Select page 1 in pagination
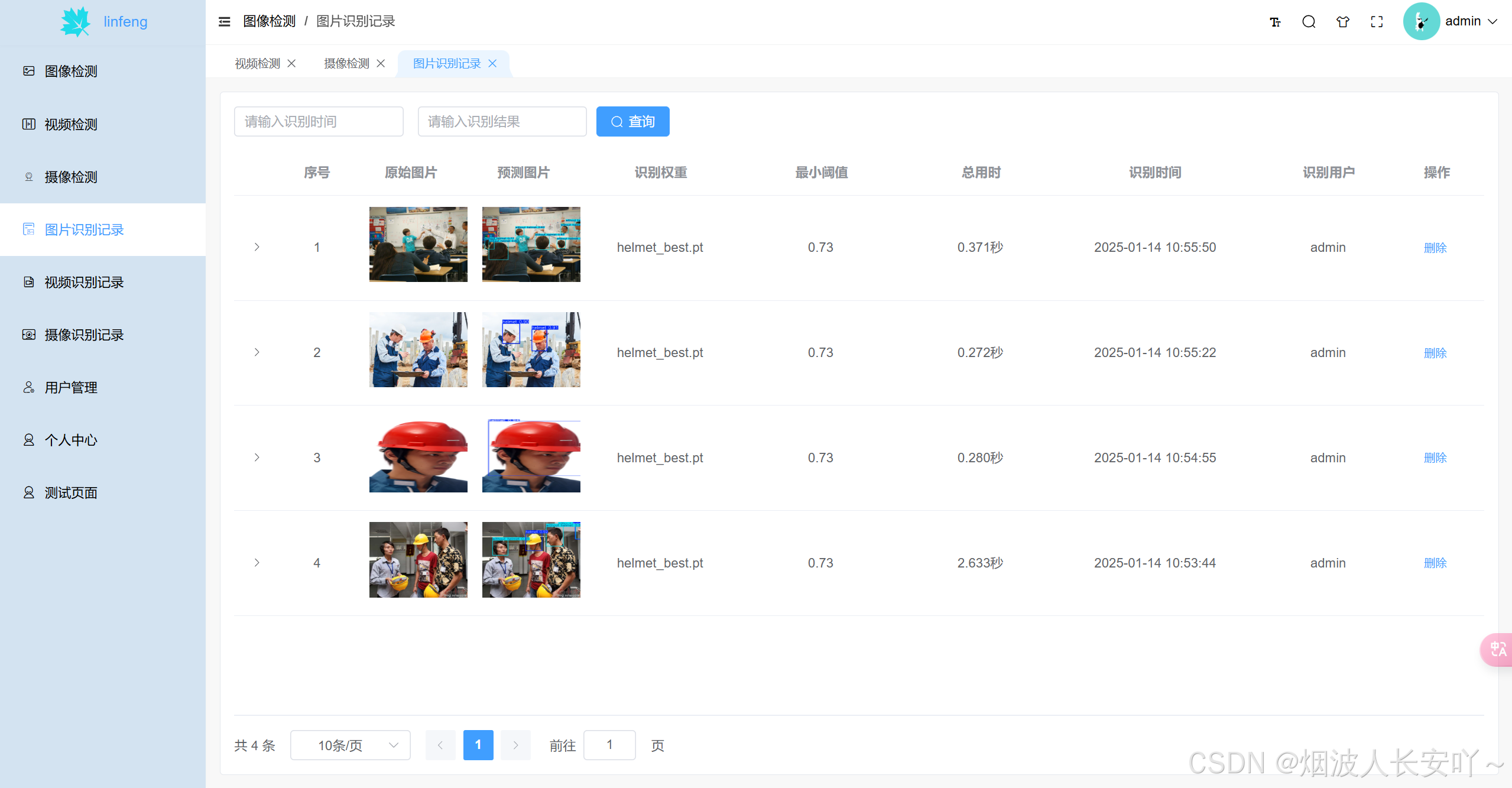Viewport: 1512px width, 788px height. [478, 745]
